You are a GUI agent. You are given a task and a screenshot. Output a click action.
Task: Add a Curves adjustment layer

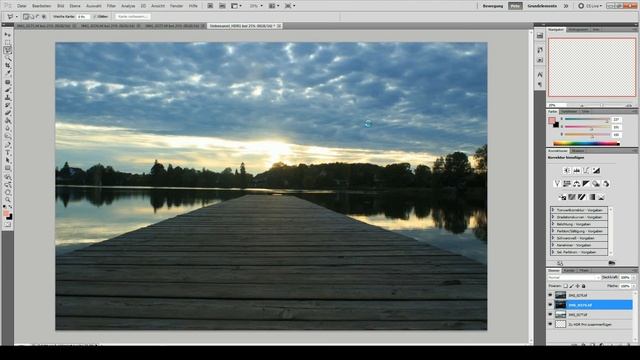coord(586,171)
